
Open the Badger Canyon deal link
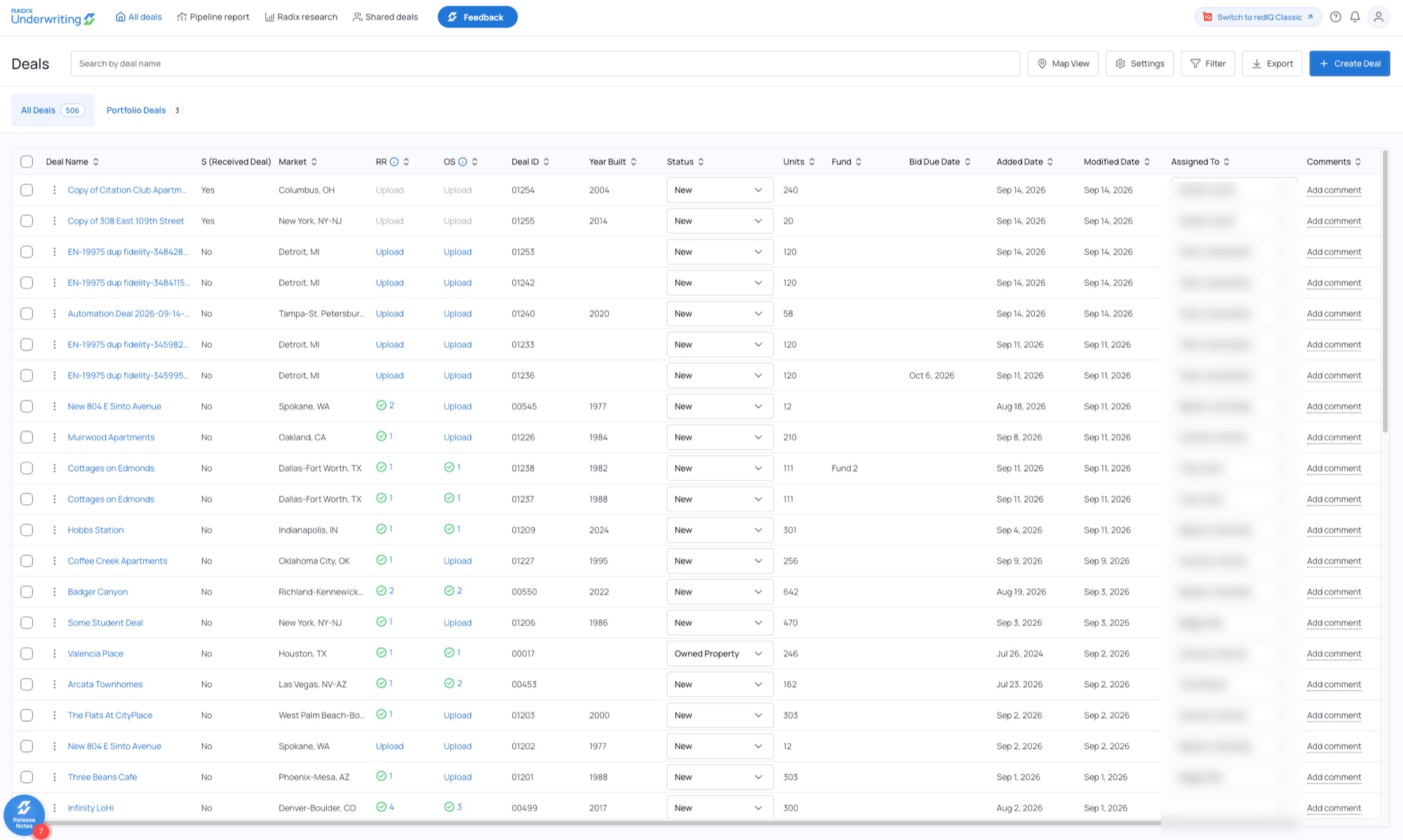[98, 592]
